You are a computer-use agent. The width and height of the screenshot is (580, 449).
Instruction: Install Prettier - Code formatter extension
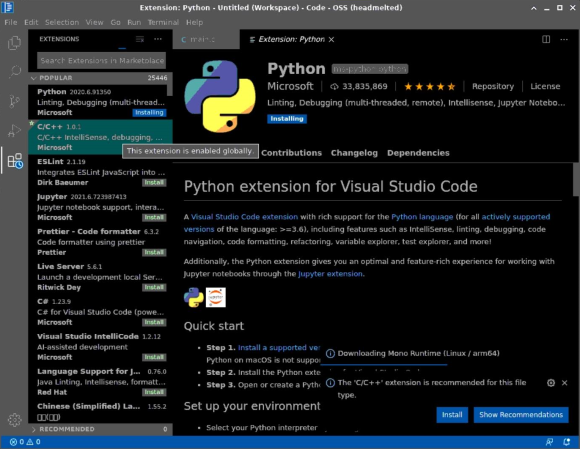[x=154, y=253]
